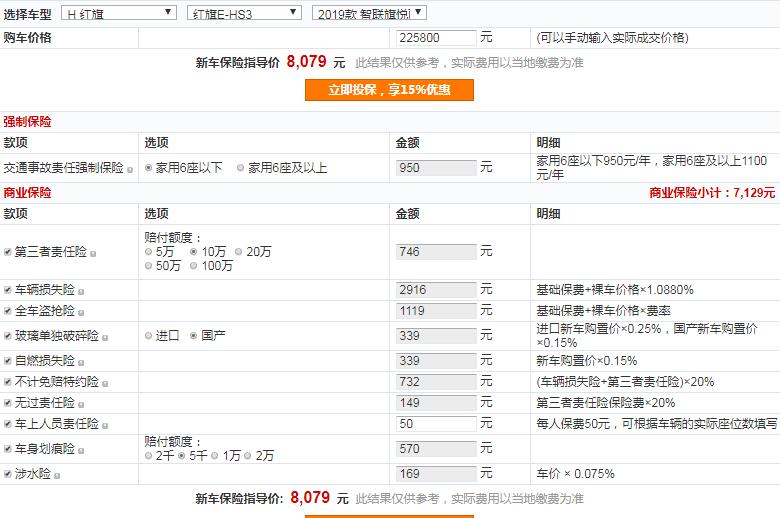Click the help icon beside 交通事故责任强制保险
The width and height of the screenshot is (780, 518).
coord(130,170)
